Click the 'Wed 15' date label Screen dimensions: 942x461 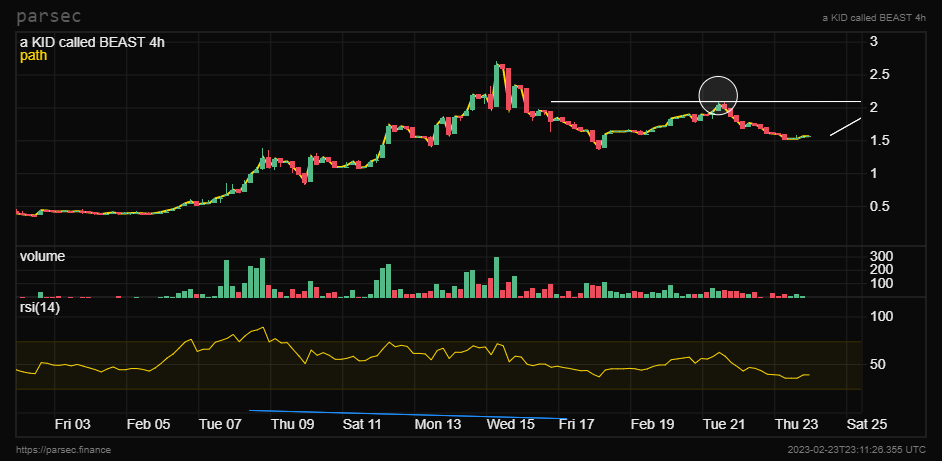click(x=511, y=424)
